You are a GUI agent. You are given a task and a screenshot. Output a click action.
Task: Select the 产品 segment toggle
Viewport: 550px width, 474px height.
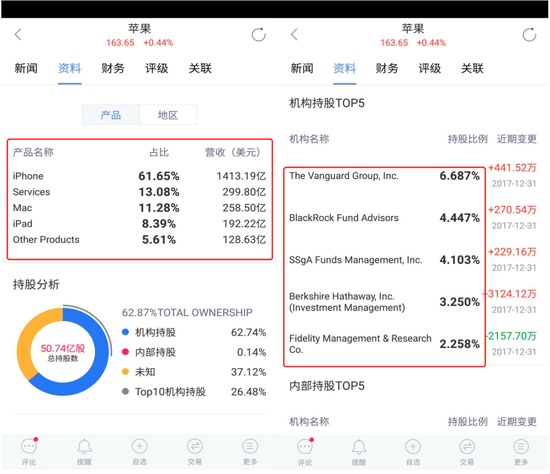(x=111, y=115)
